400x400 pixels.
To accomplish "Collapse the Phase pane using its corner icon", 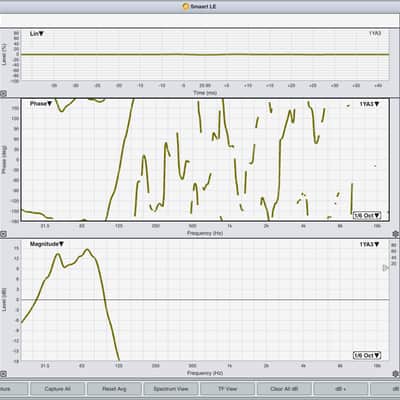I will click(x=3, y=234).
